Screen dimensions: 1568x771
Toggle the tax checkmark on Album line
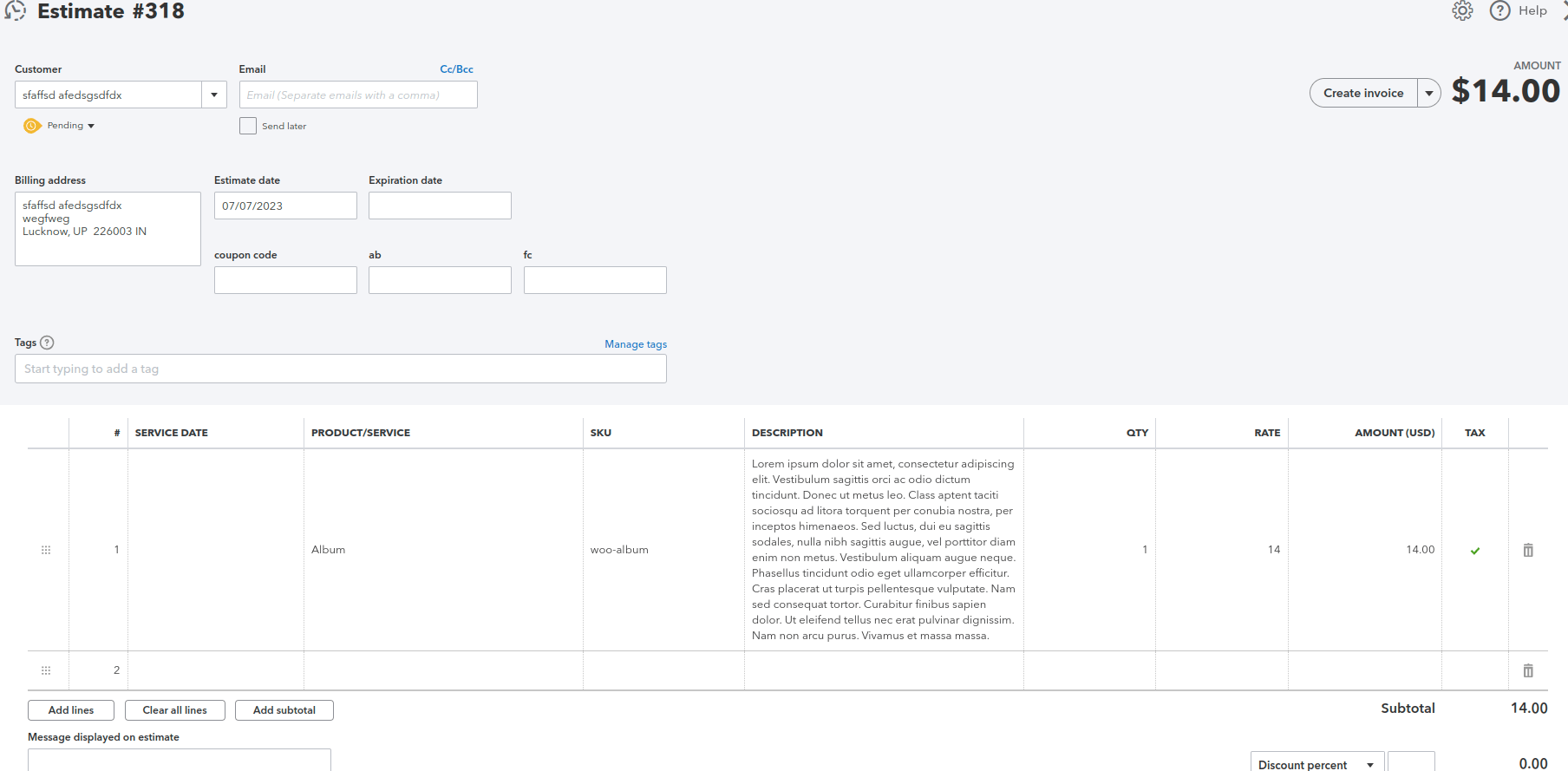point(1475,551)
